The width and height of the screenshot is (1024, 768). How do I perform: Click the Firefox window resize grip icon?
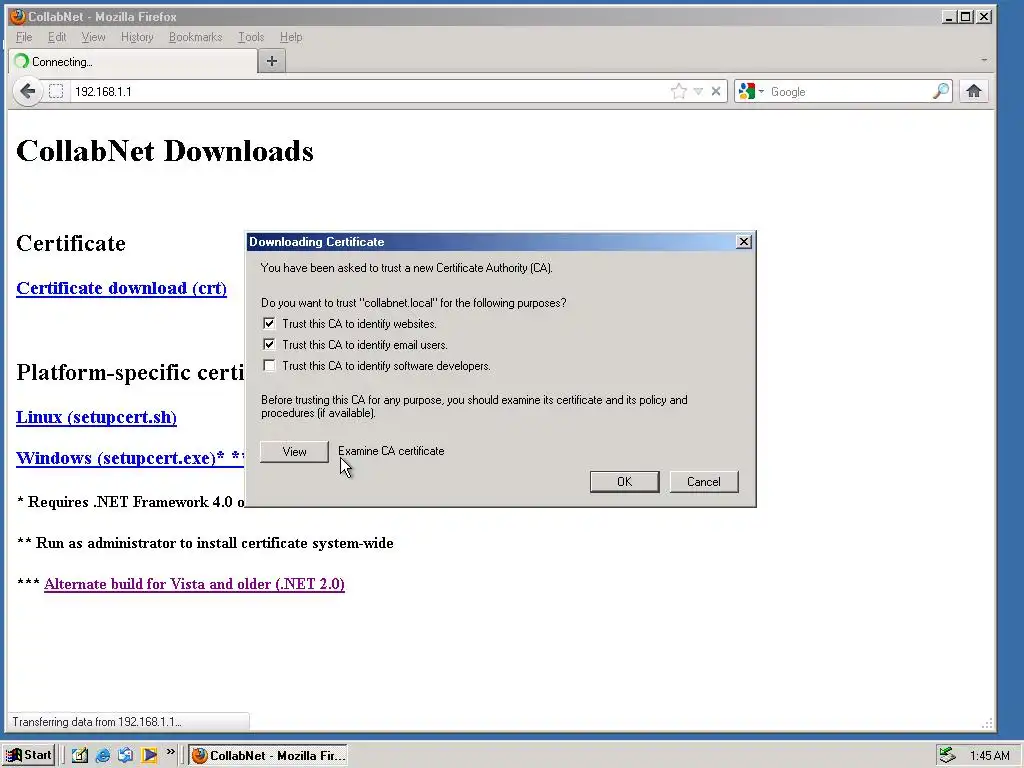(x=987, y=723)
